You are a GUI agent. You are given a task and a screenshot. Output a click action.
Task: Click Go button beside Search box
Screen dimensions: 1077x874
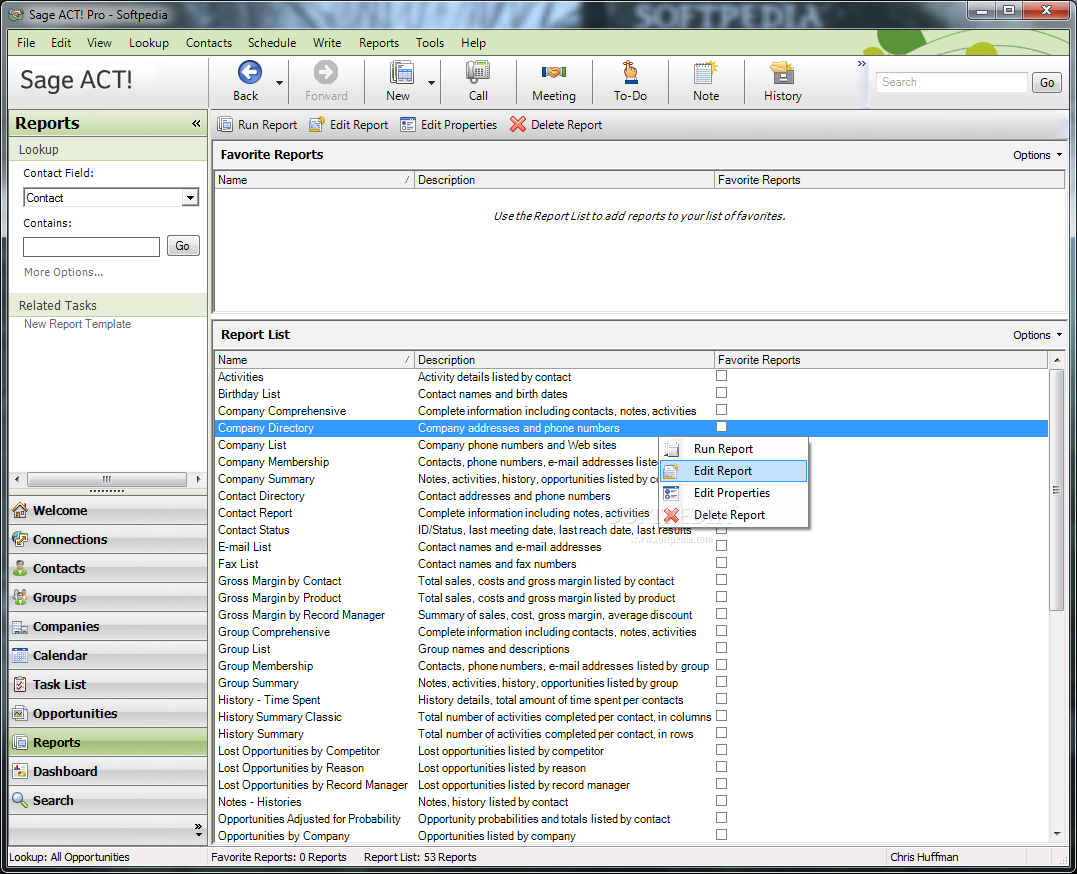click(1047, 82)
